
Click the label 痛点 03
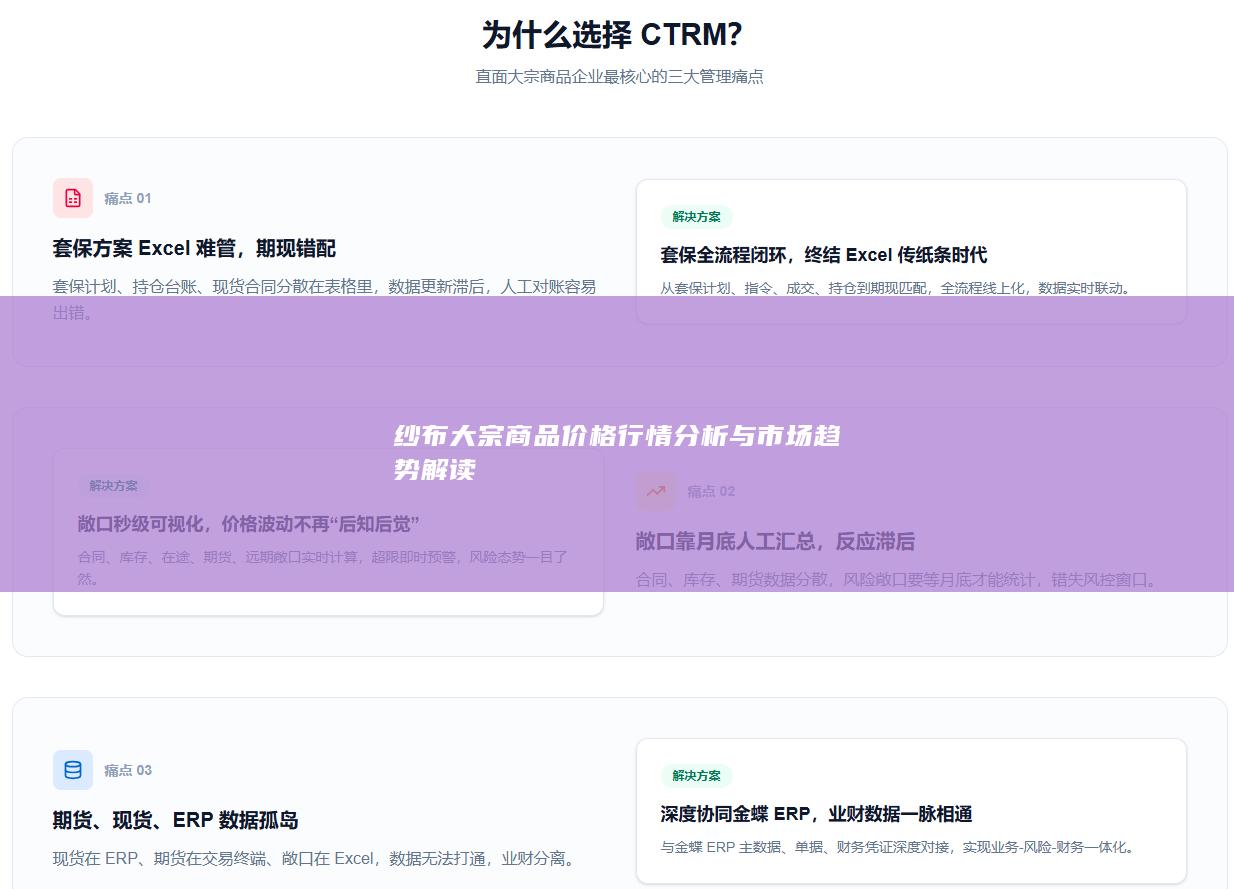tap(128, 770)
